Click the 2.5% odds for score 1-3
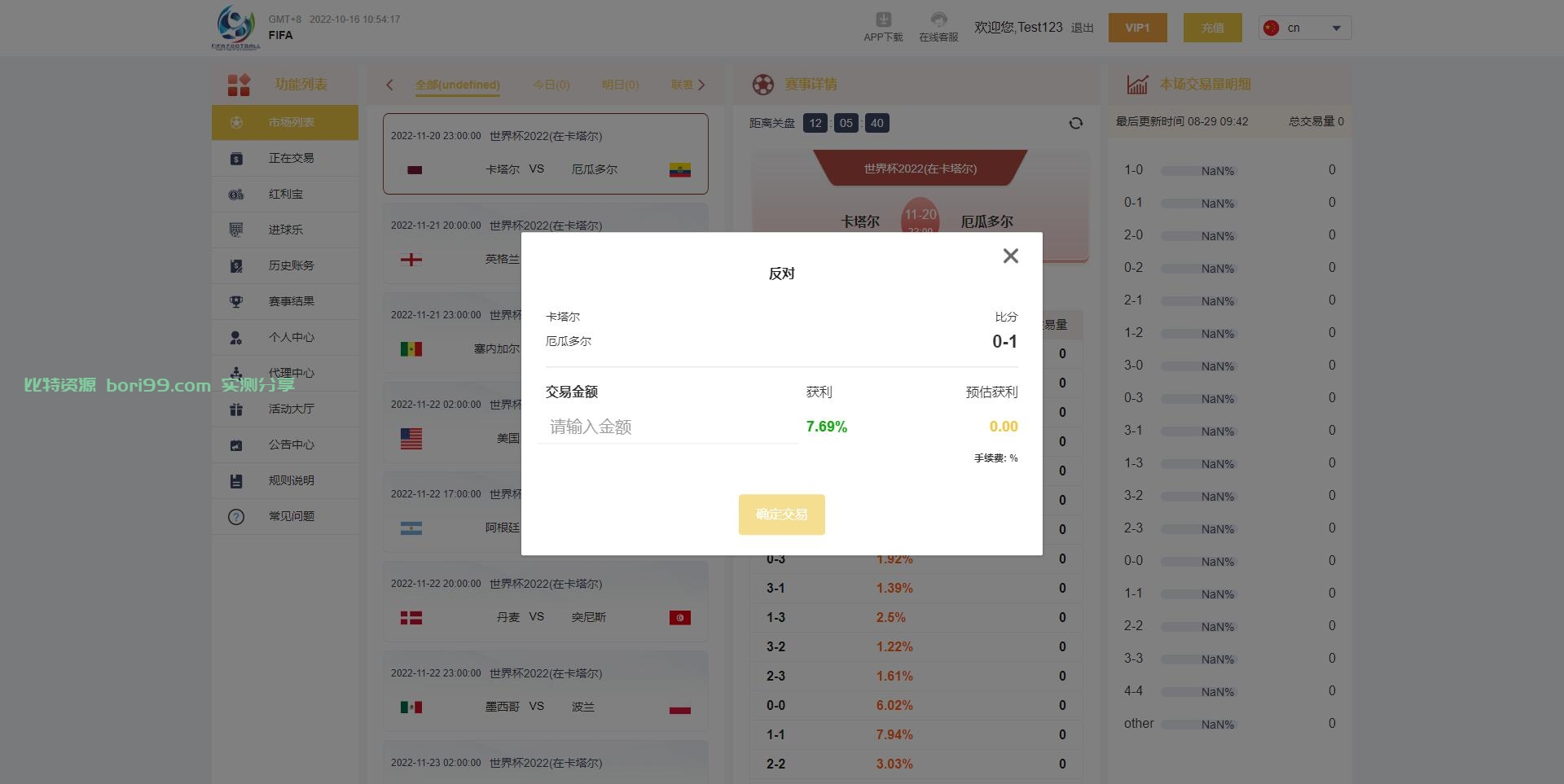The height and width of the screenshot is (784, 1564). [891, 617]
